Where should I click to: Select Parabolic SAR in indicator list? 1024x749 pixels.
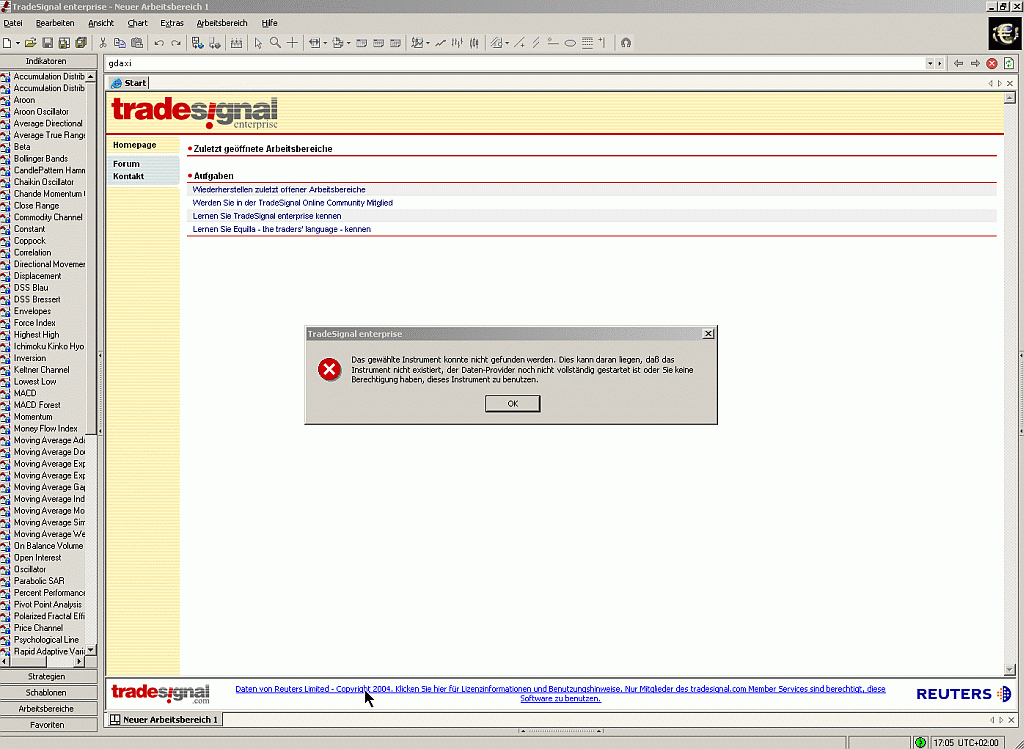[x=39, y=581]
